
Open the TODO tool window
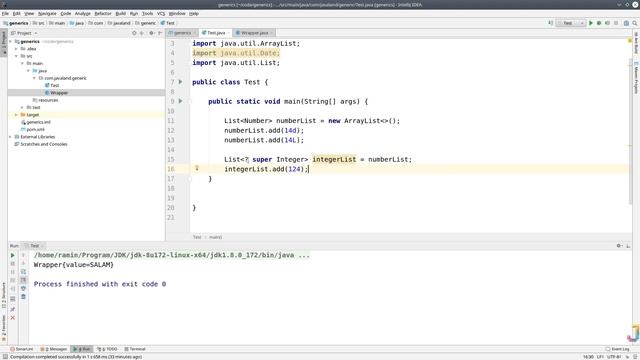tap(107, 349)
